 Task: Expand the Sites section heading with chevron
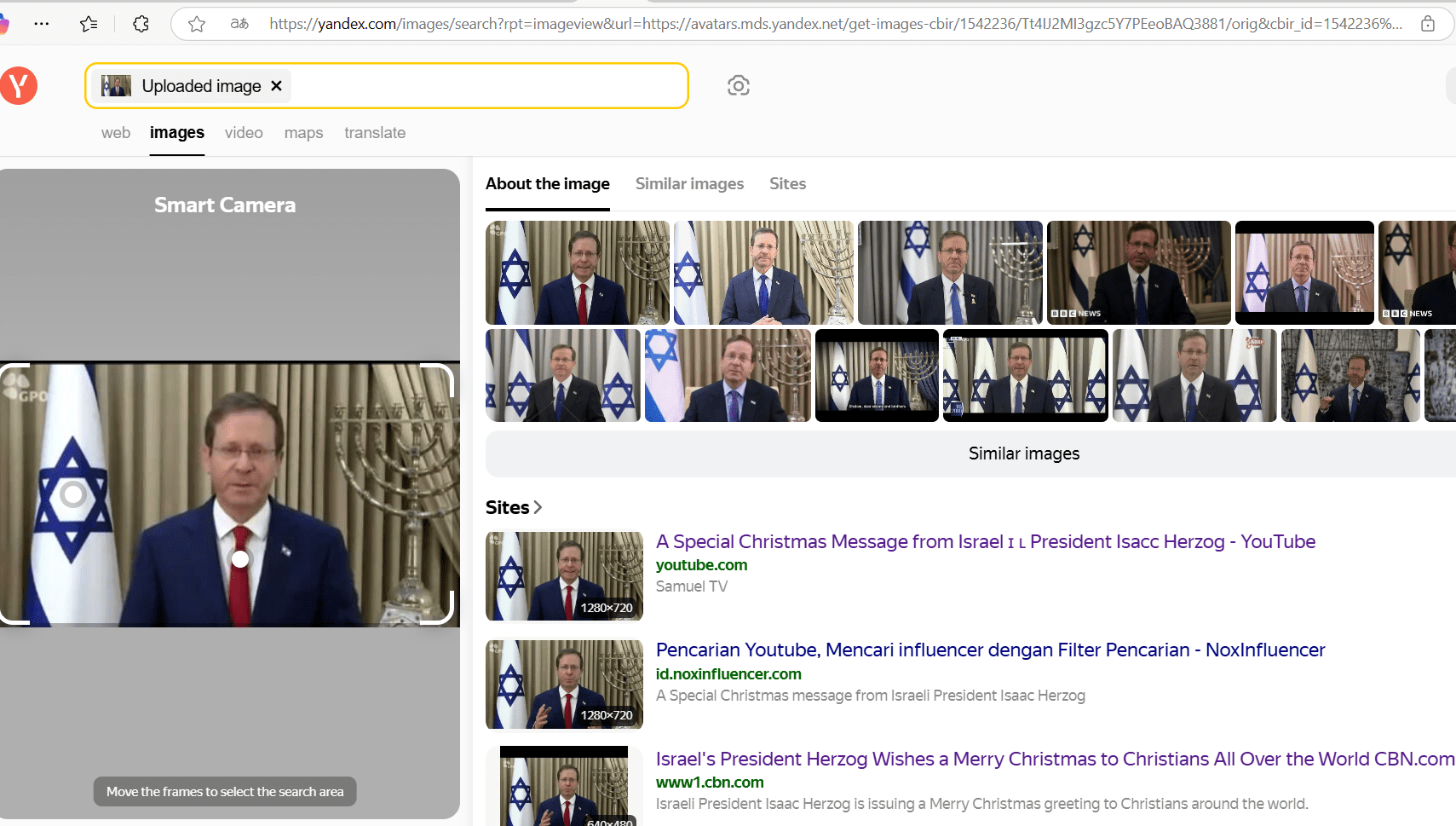pyautogui.click(x=514, y=507)
